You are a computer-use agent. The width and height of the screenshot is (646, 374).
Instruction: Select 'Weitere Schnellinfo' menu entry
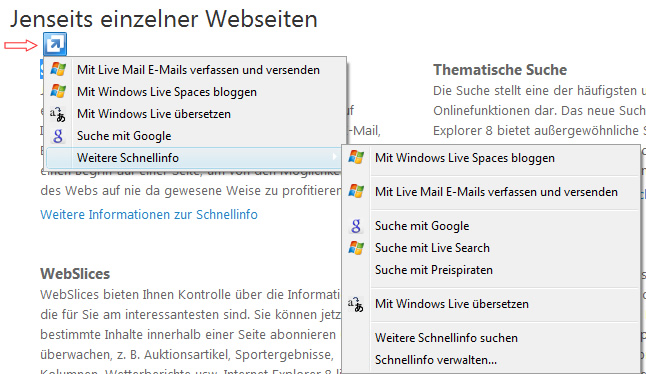(194, 158)
